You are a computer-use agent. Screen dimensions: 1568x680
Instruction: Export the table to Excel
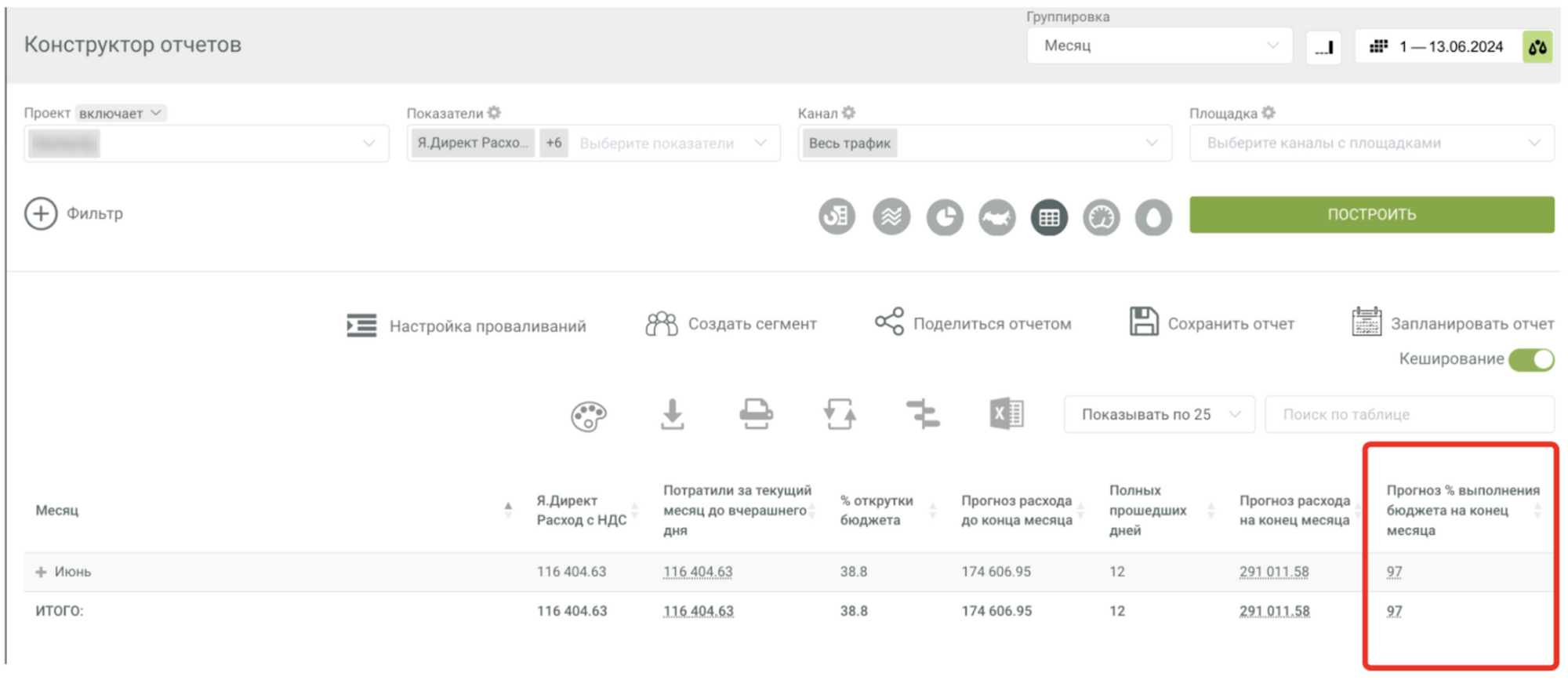point(1006,414)
